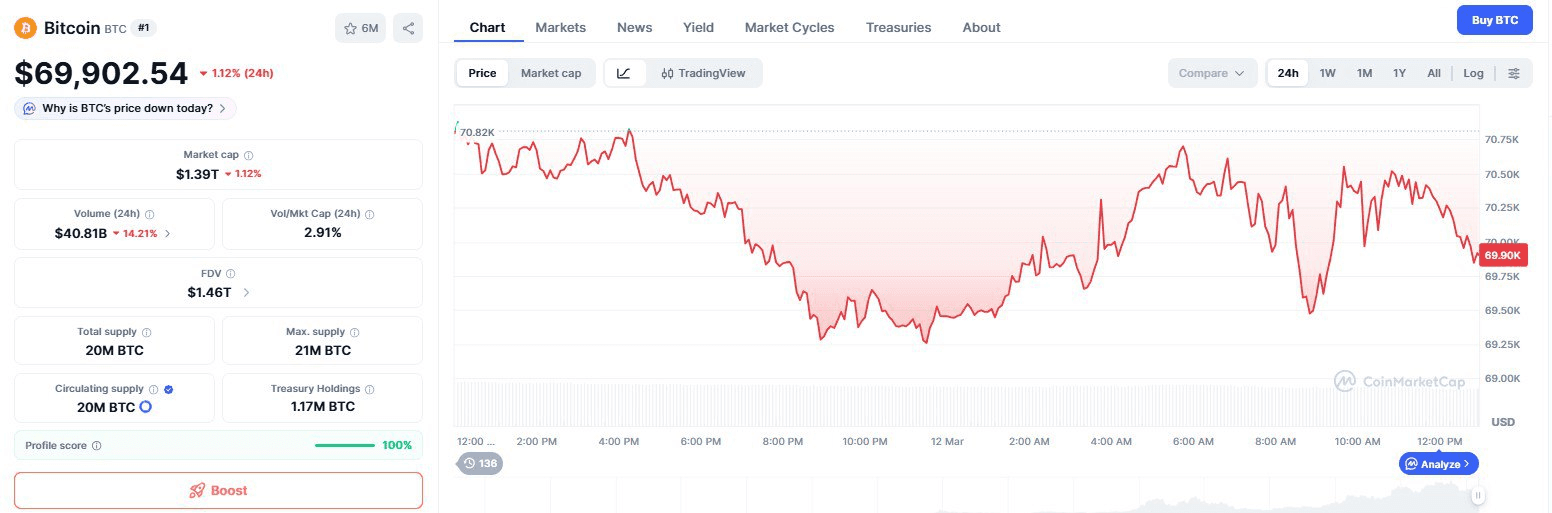Click Treasury Holdings info icon
Image resolution: width=1552 pixels, height=513 pixels.
click(370, 389)
